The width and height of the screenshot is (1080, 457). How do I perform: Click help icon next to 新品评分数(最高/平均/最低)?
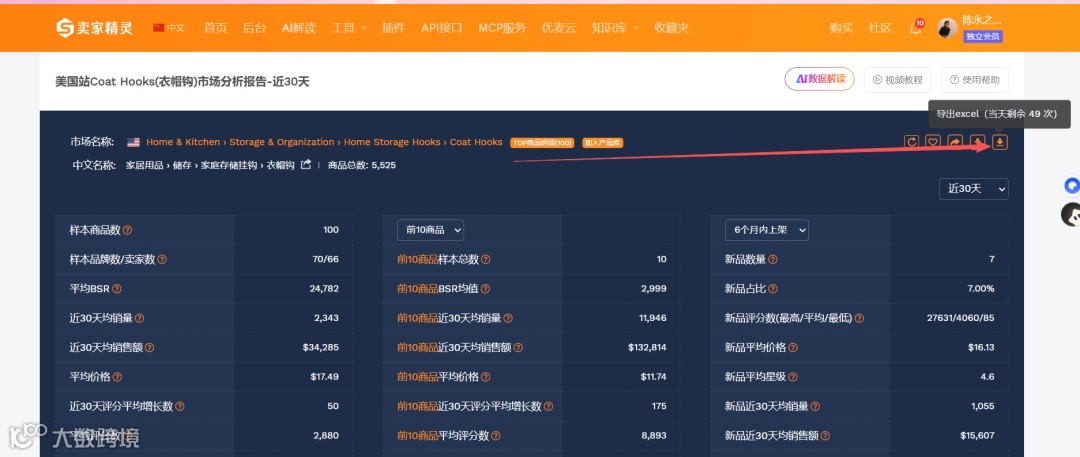860,318
